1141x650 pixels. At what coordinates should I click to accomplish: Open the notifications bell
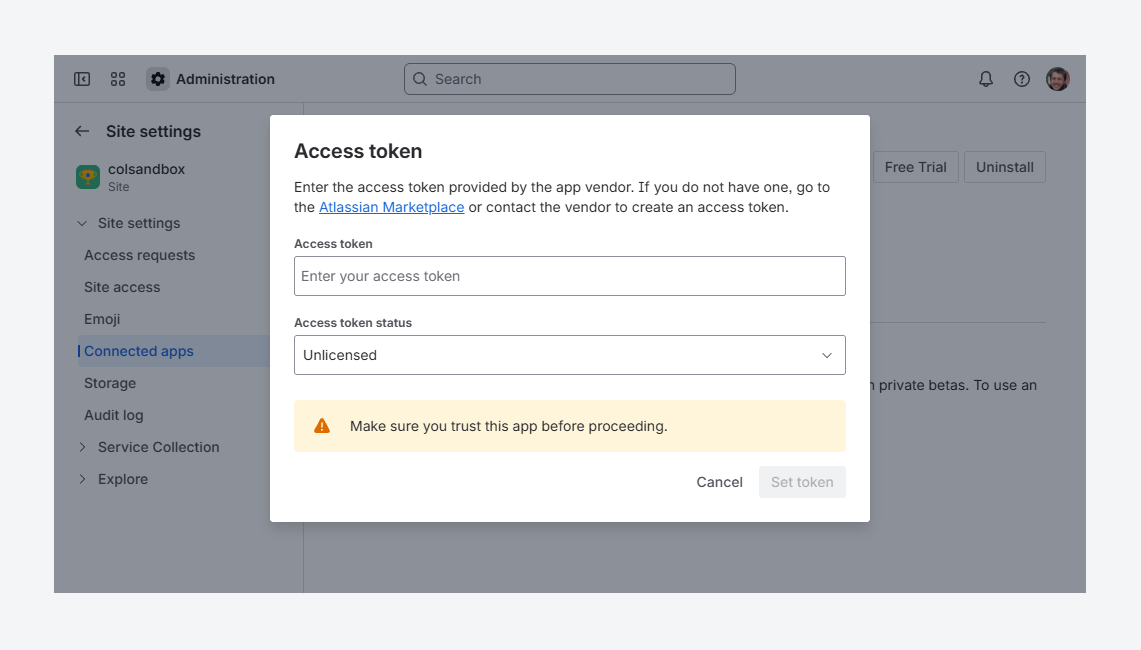tap(985, 79)
